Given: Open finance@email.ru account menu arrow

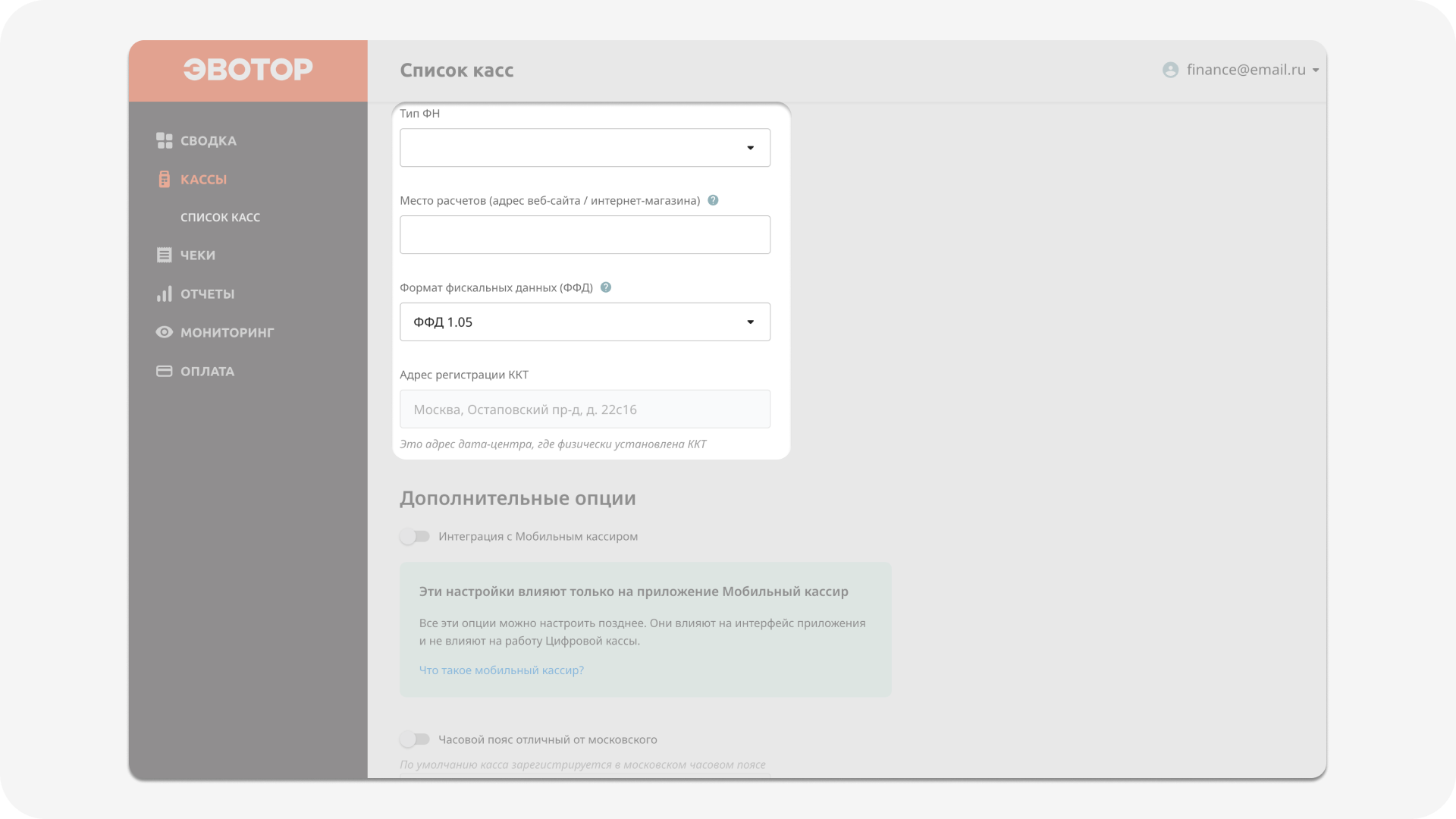Looking at the screenshot, I should pos(1316,70).
